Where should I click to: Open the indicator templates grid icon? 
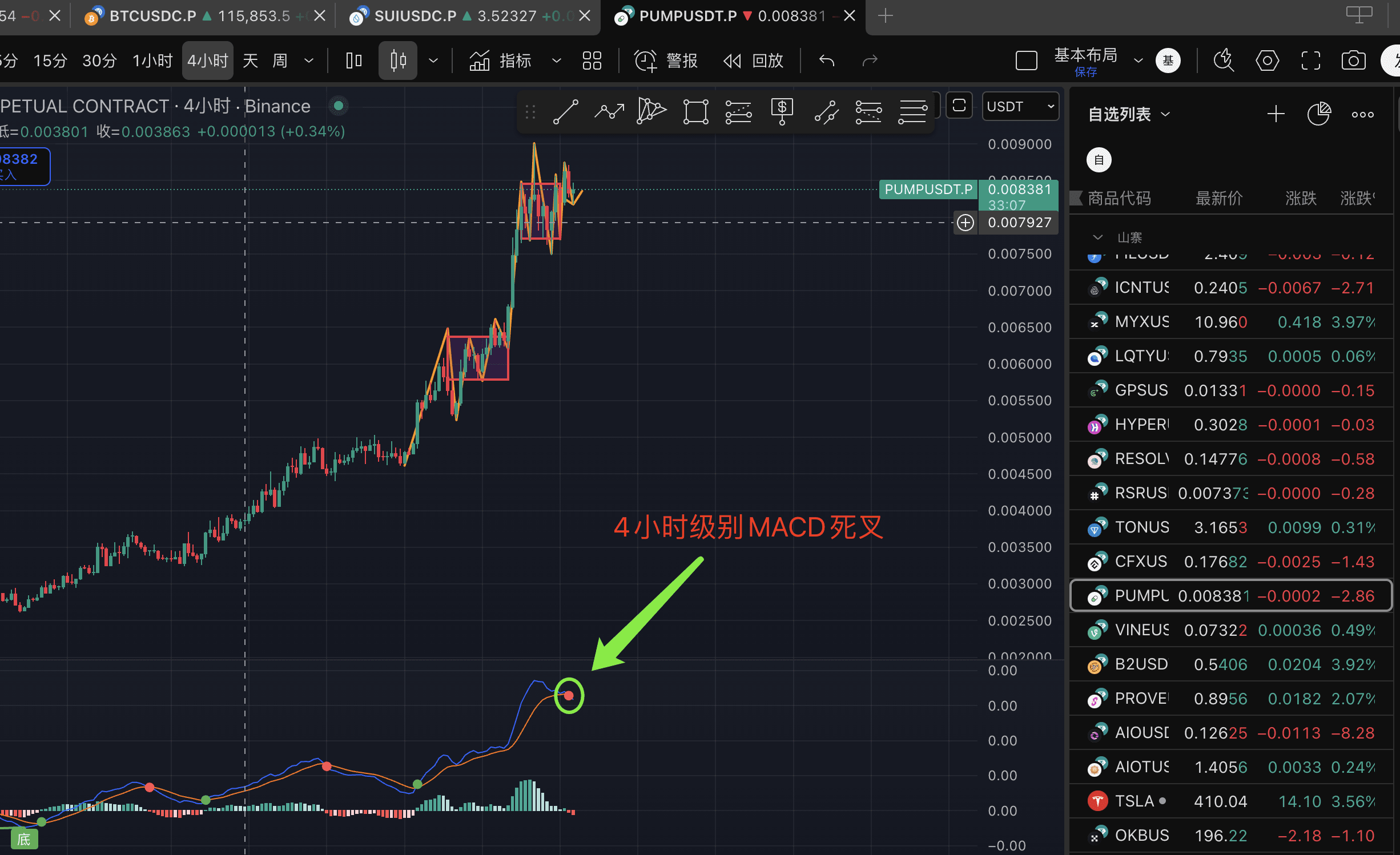(592, 61)
